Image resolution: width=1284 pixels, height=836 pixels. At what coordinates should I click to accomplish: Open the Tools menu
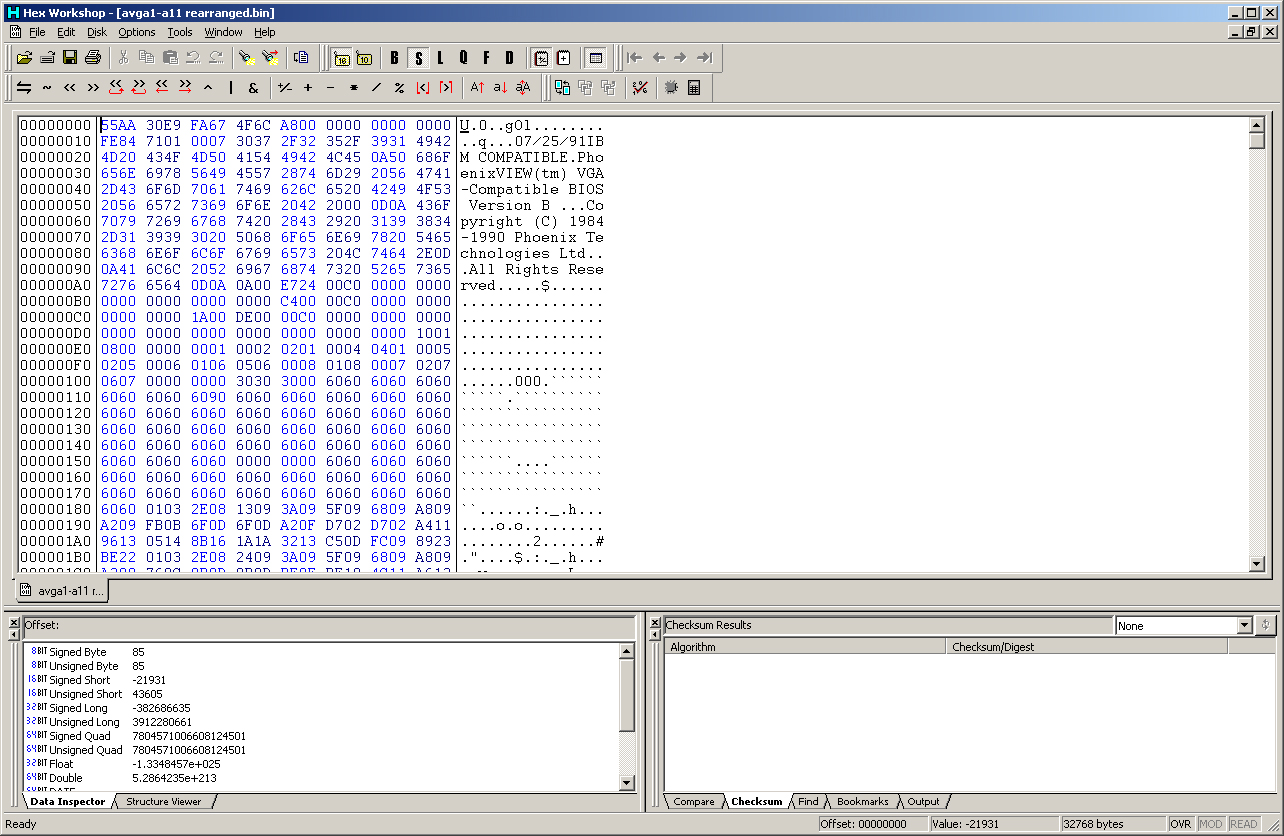(x=179, y=32)
